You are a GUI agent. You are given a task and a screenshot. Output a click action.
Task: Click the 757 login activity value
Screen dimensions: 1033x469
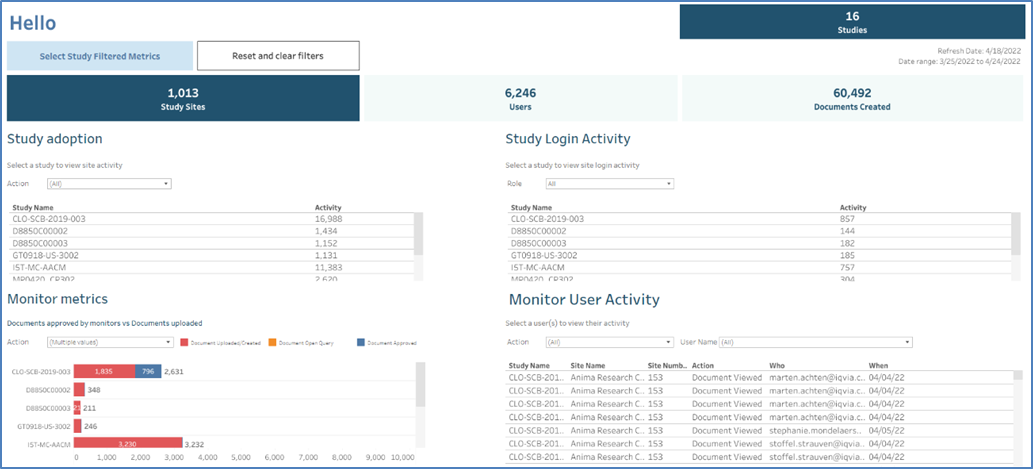tap(847, 267)
